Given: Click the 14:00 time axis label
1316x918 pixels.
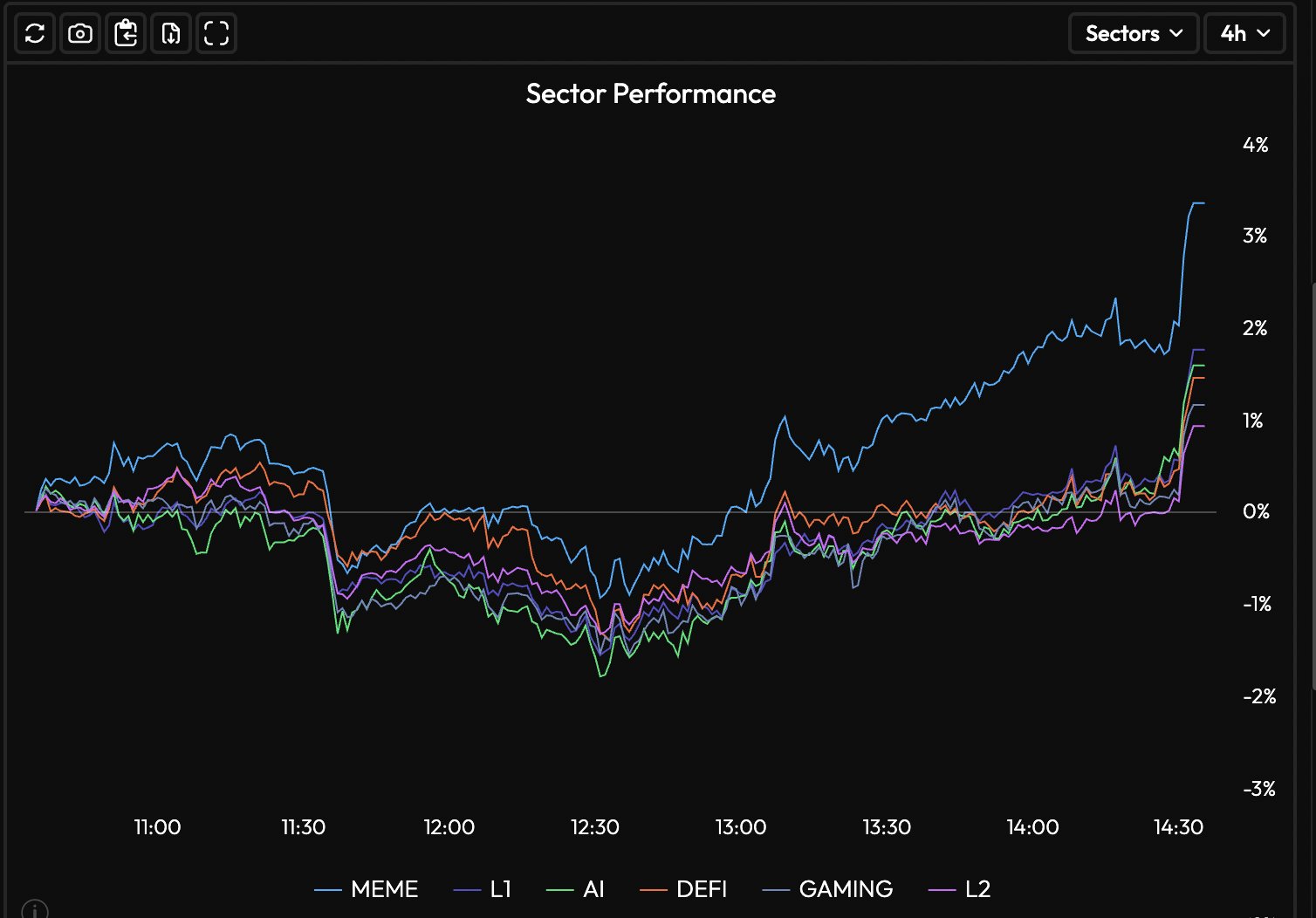Looking at the screenshot, I should [x=1032, y=827].
